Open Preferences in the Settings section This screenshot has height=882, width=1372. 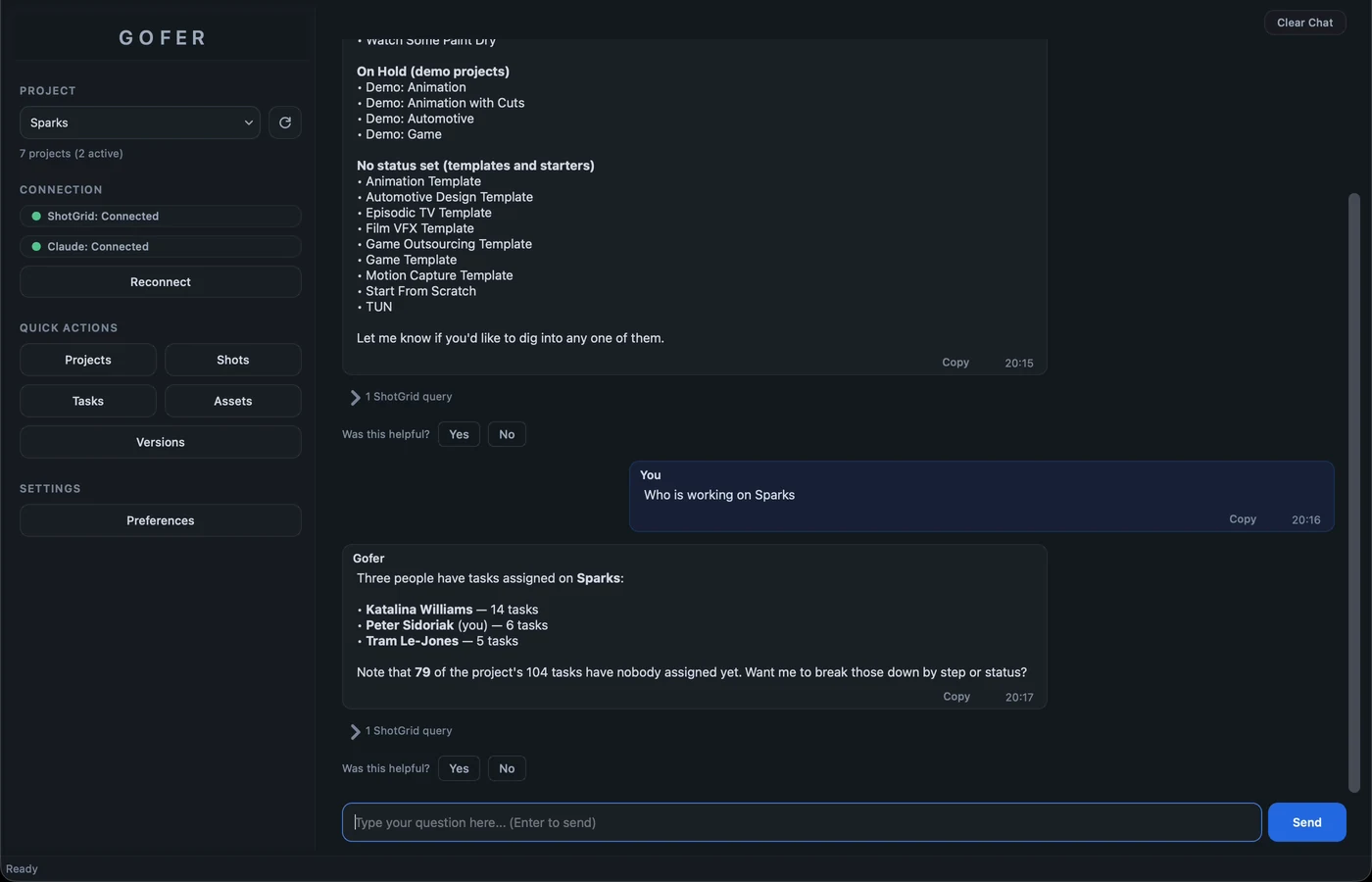[161, 520]
